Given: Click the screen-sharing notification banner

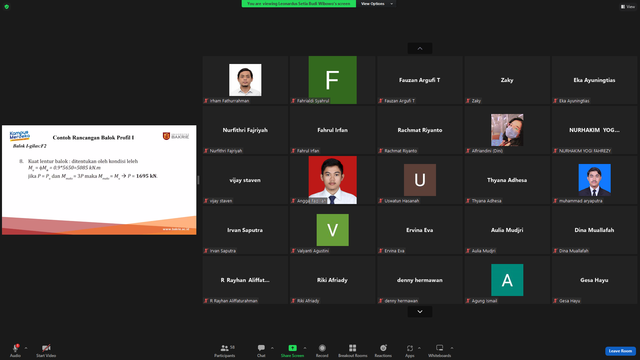Looking at the screenshot, I should 298,4.
